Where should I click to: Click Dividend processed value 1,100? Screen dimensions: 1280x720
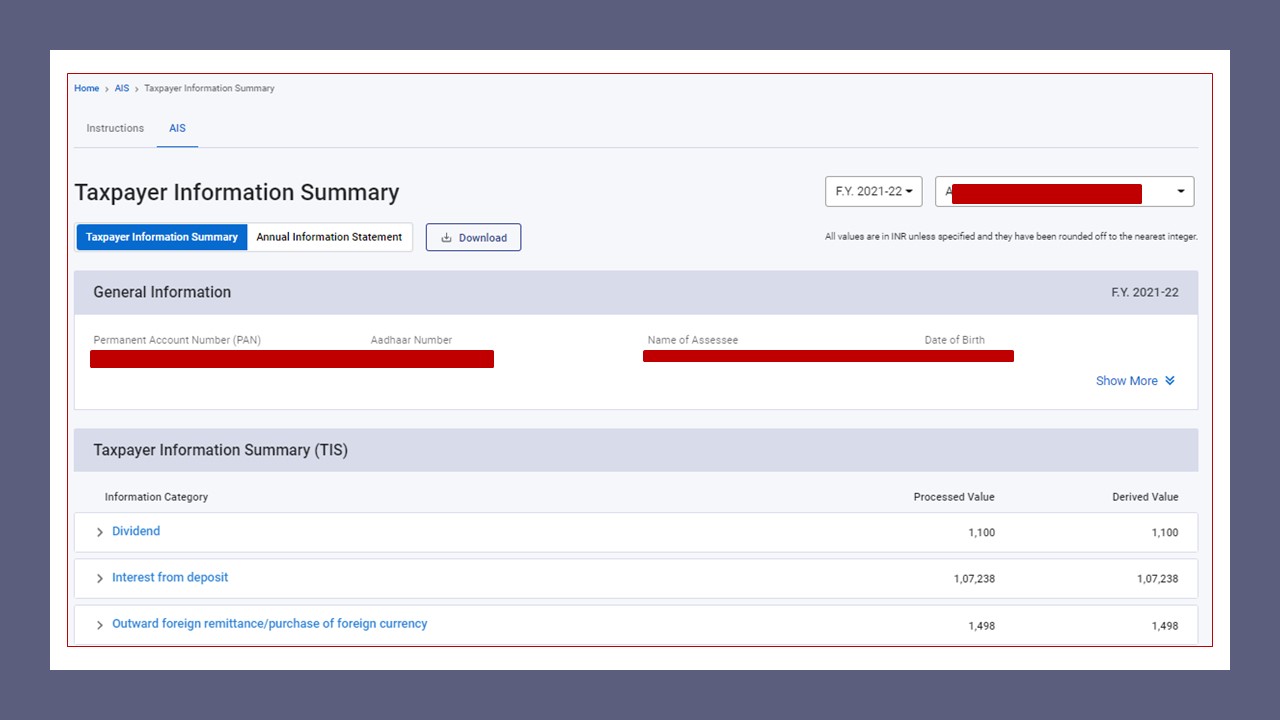[981, 533]
